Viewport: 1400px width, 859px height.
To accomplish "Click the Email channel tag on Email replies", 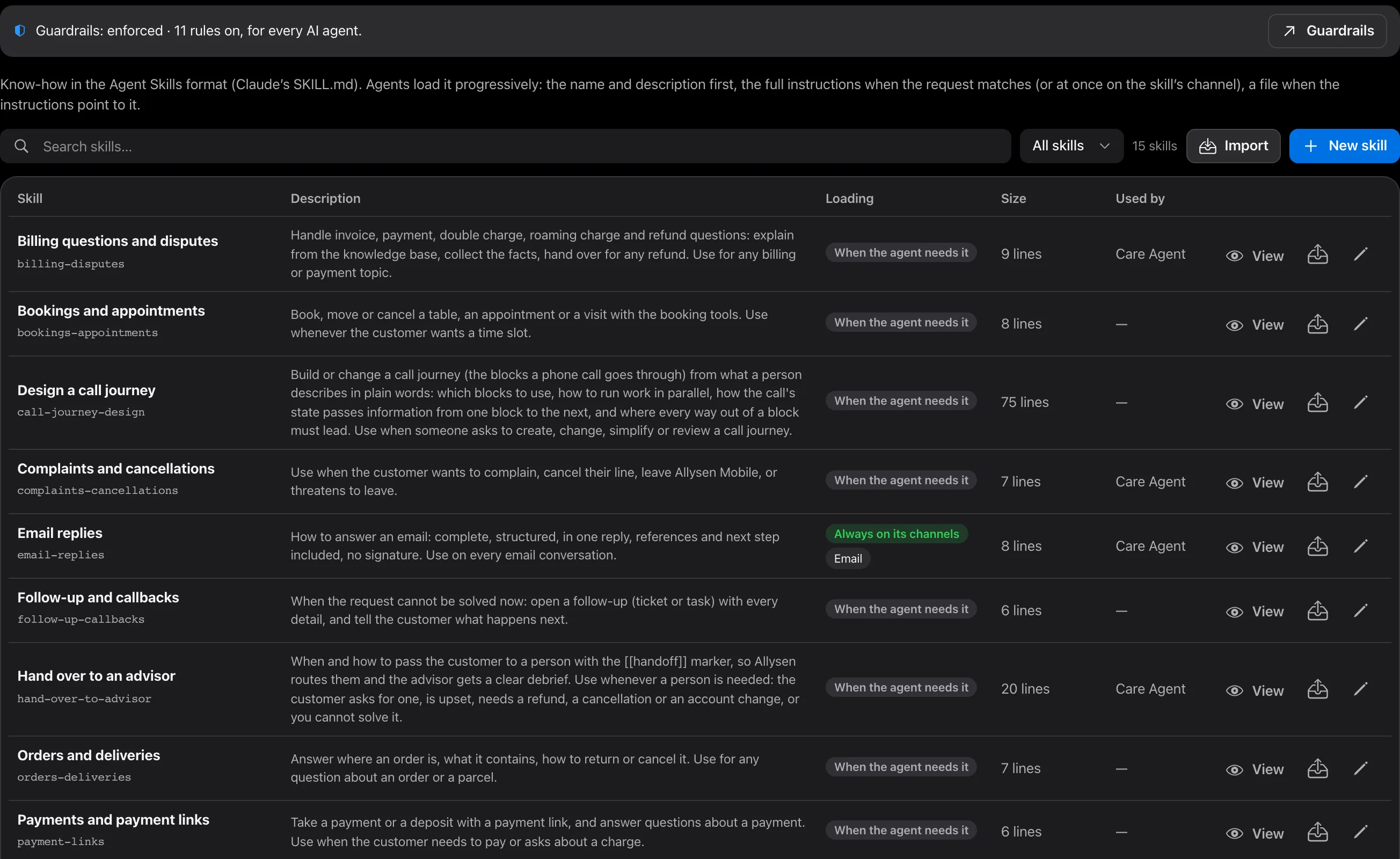I will pyautogui.click(x=847, y=558).
